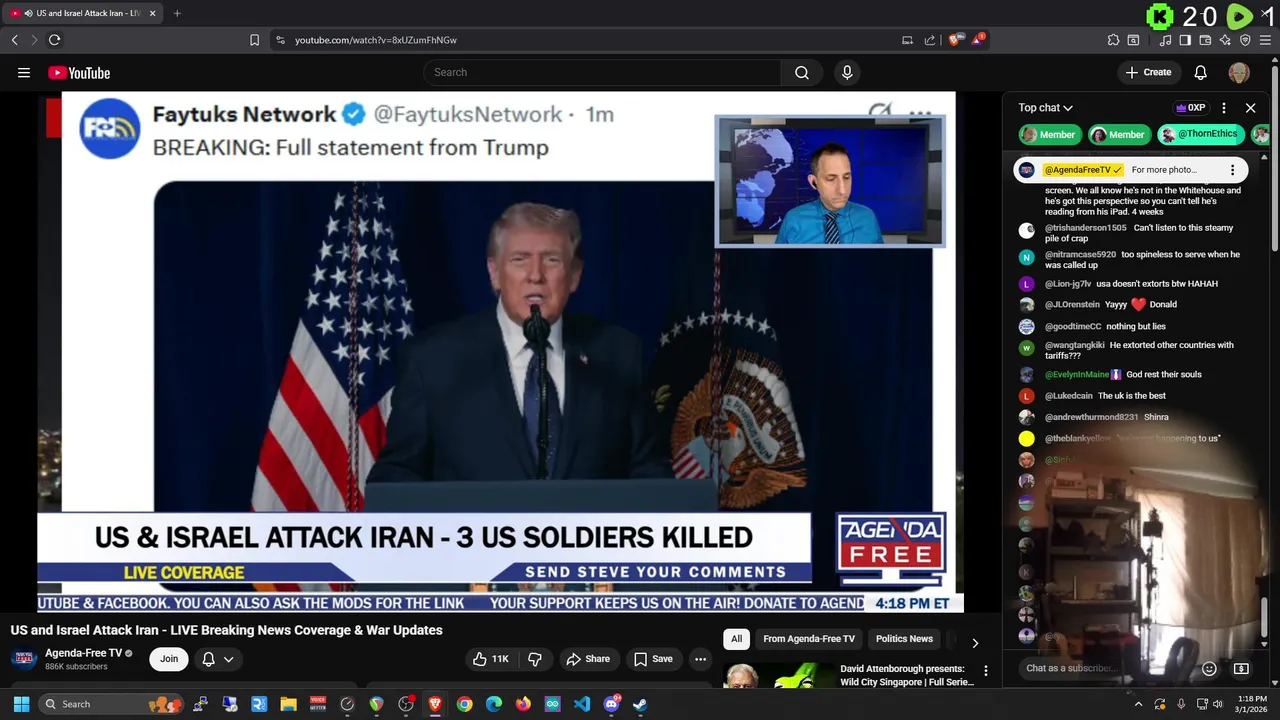Reload the current page
Screen dimensions: 1280x720
[54, 40]
